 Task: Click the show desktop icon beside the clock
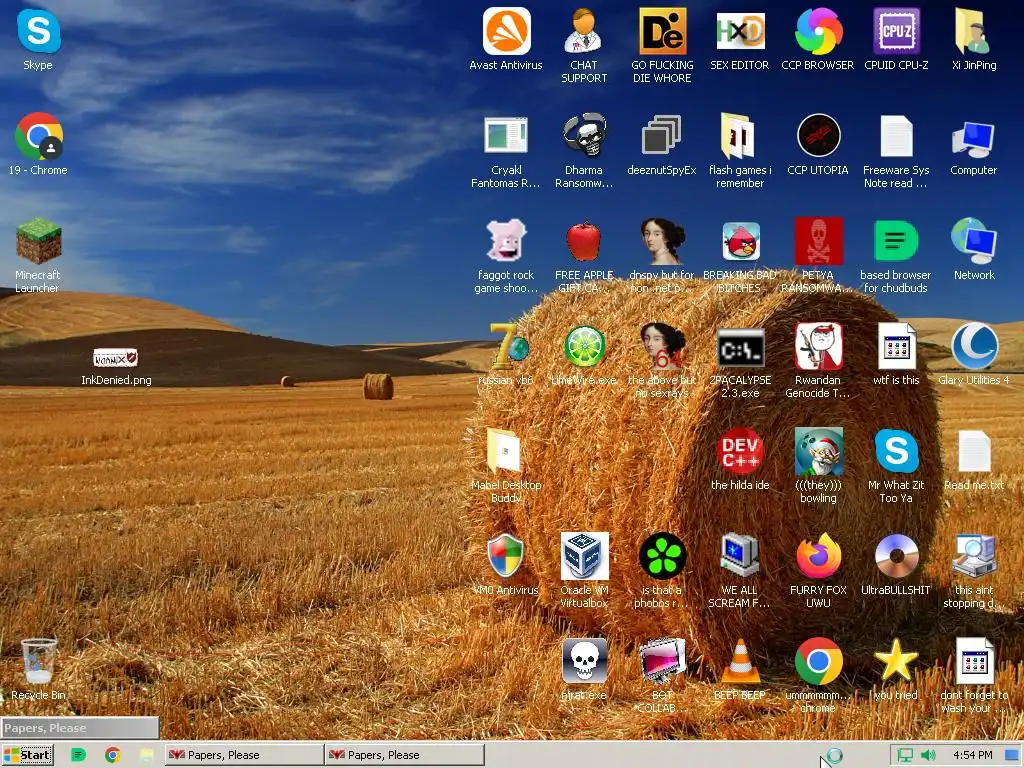[x=1013, y=755]
